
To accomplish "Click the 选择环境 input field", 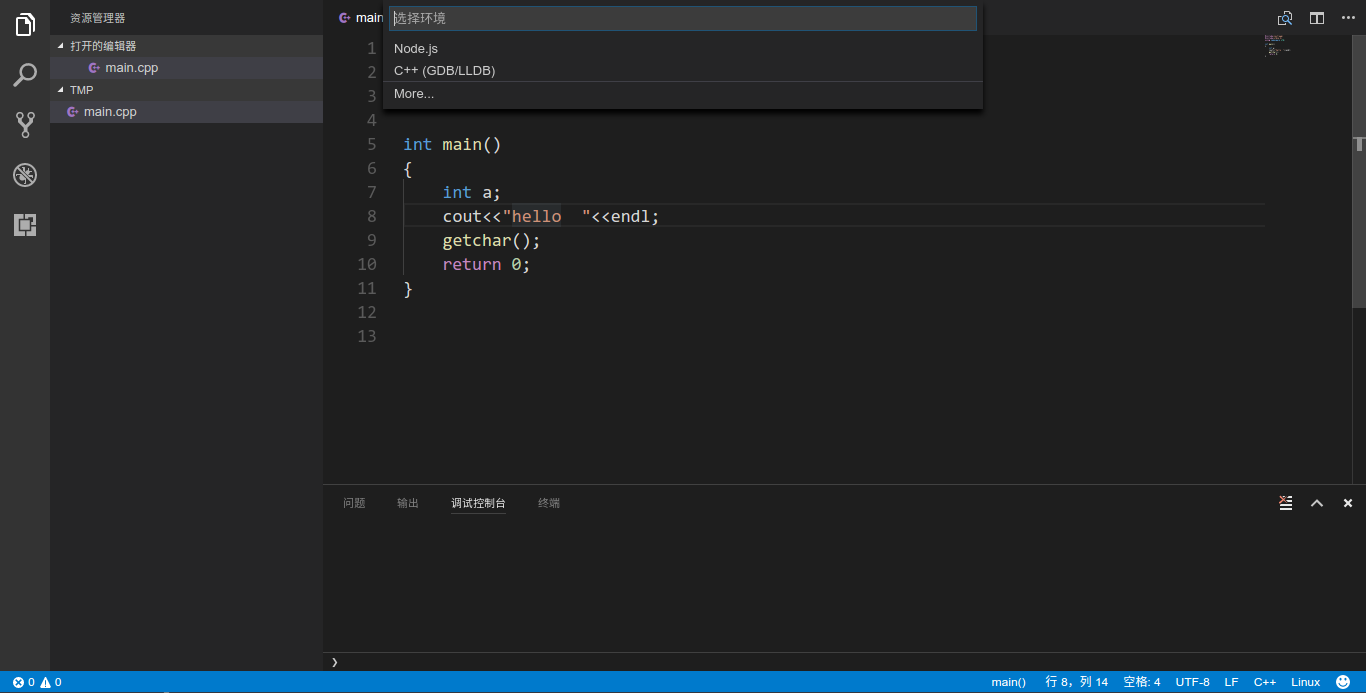I will (682, 18).
